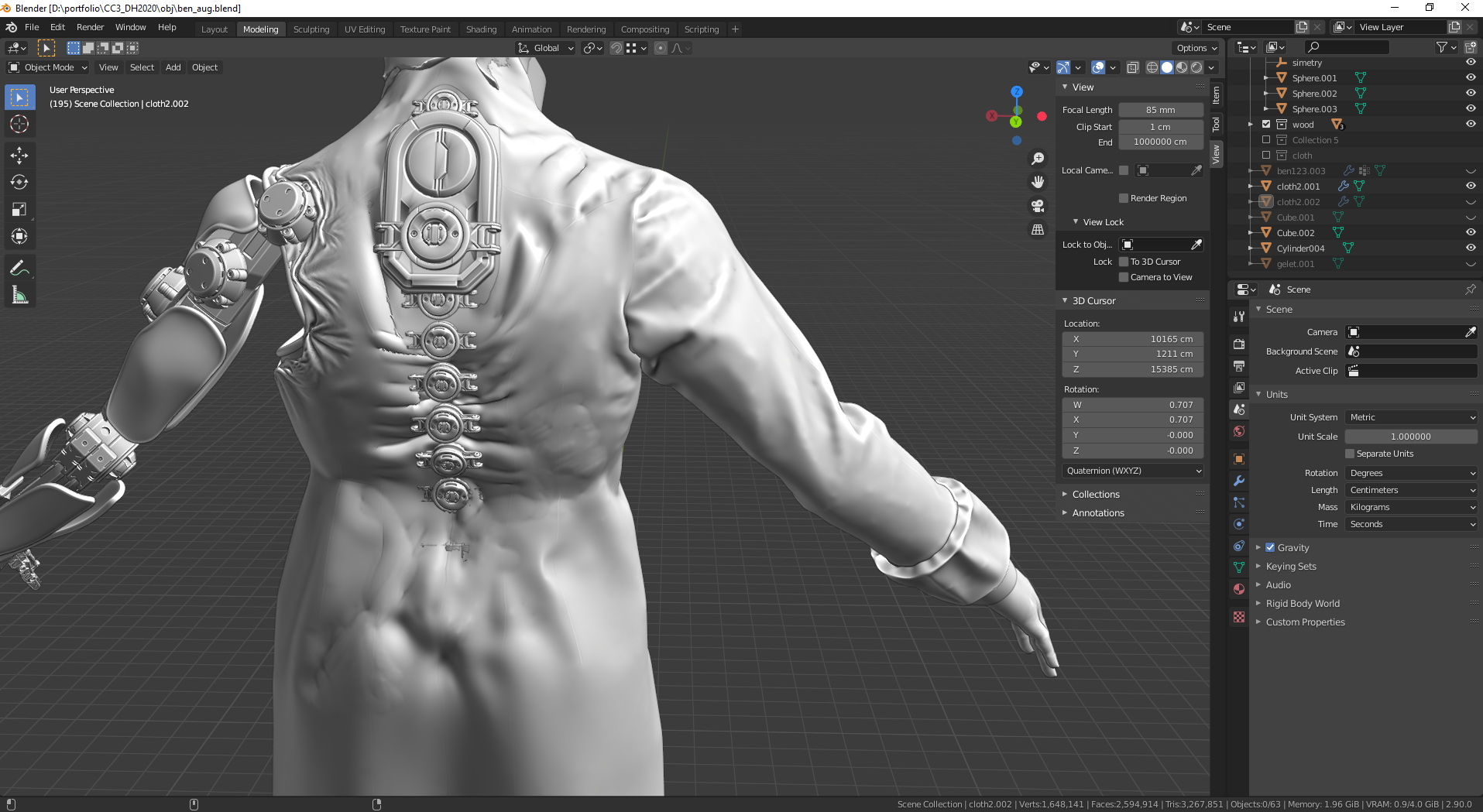This screenshot has width=1483, height=812.
Task: Open the Unit System Metric dropdown
Action: [x=1411, y=417]
